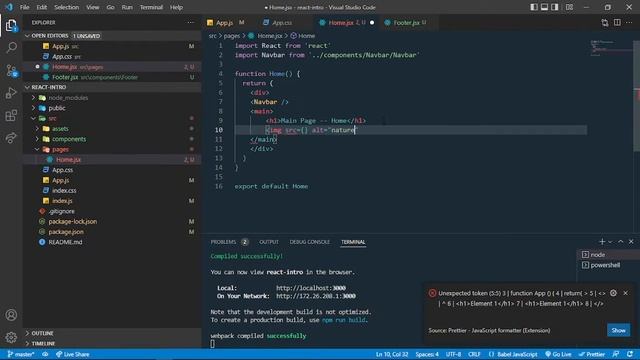Dismiss the Prettier error notification
The image size is (640, 360).
point(625,293)
